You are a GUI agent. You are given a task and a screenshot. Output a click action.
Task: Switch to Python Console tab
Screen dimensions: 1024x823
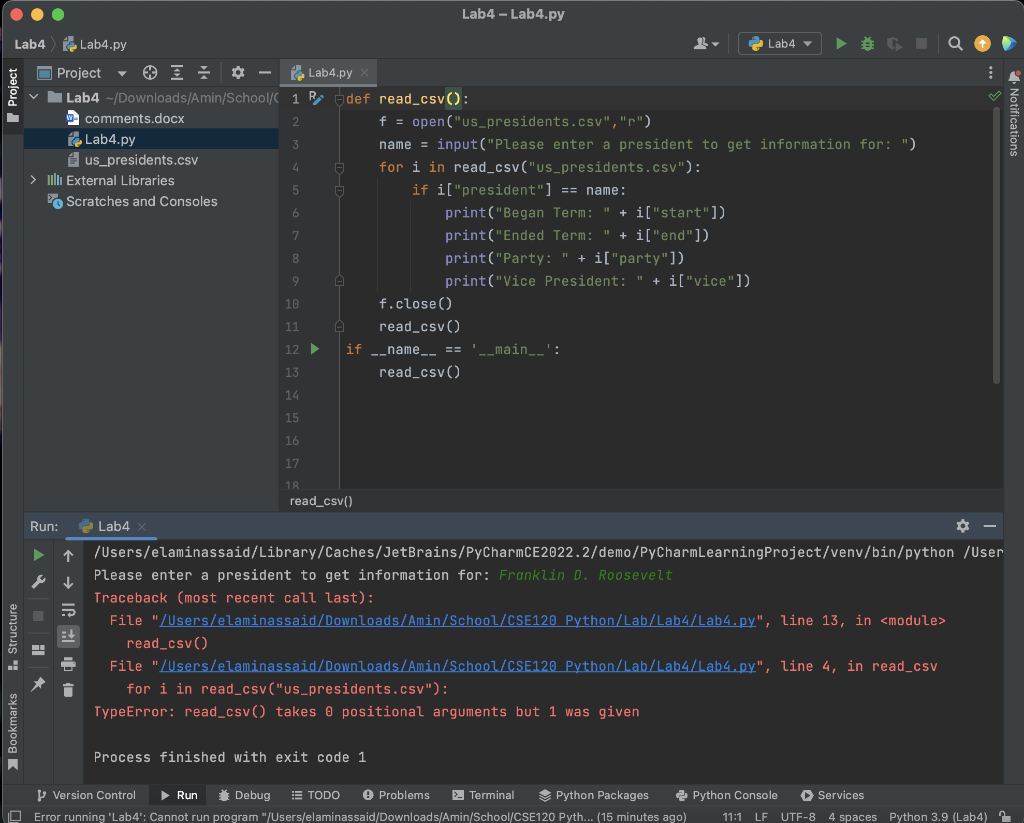(726, 795)
